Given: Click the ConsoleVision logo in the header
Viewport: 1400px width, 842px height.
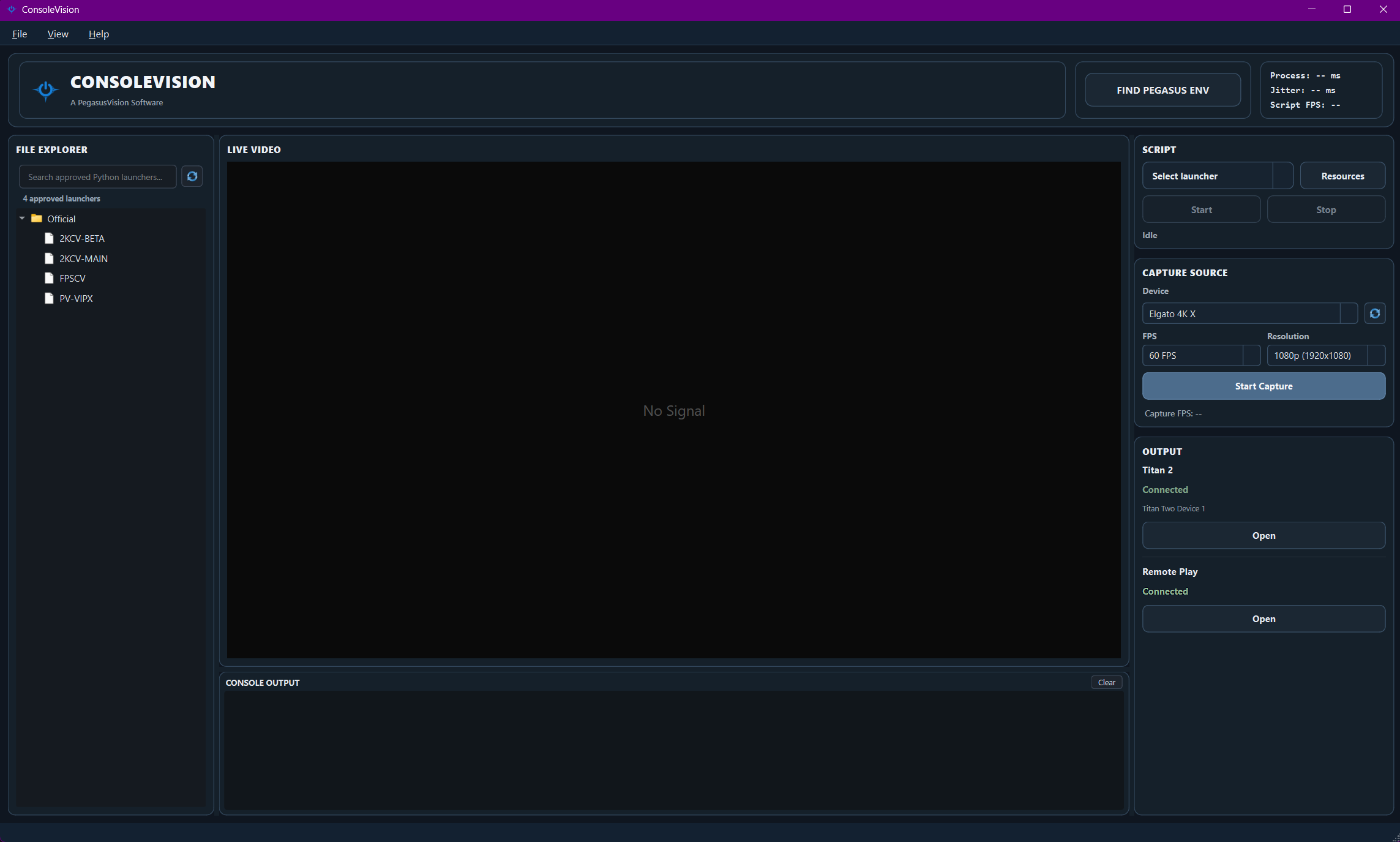Looking at the screenshot, I should 45,90.
